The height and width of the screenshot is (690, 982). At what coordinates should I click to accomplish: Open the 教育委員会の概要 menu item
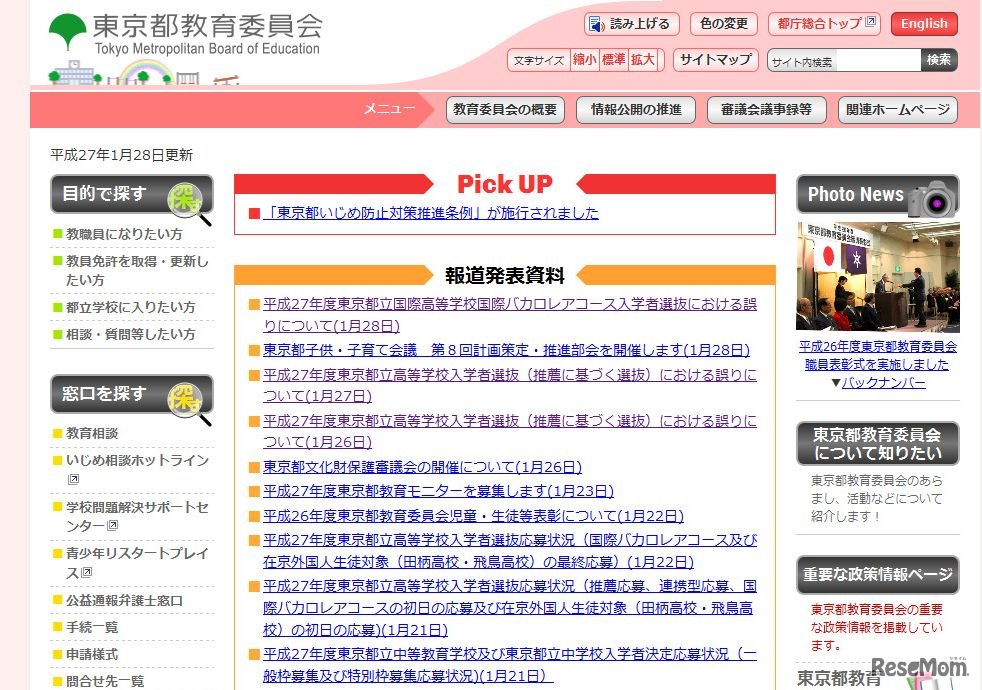click(x=506, y=110)
